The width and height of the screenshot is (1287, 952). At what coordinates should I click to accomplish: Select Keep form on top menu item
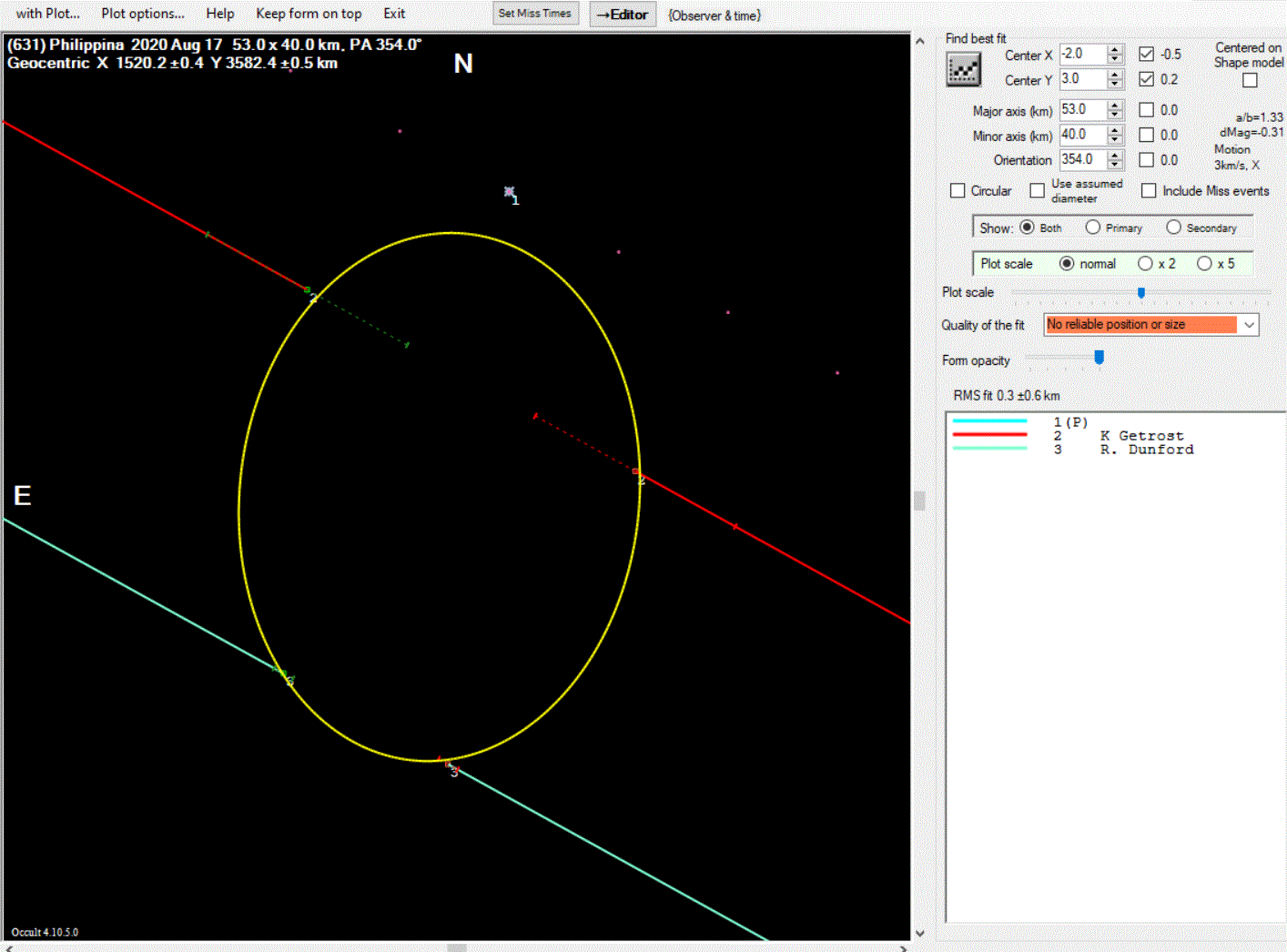pyautogui.click(x=309, y=14)
